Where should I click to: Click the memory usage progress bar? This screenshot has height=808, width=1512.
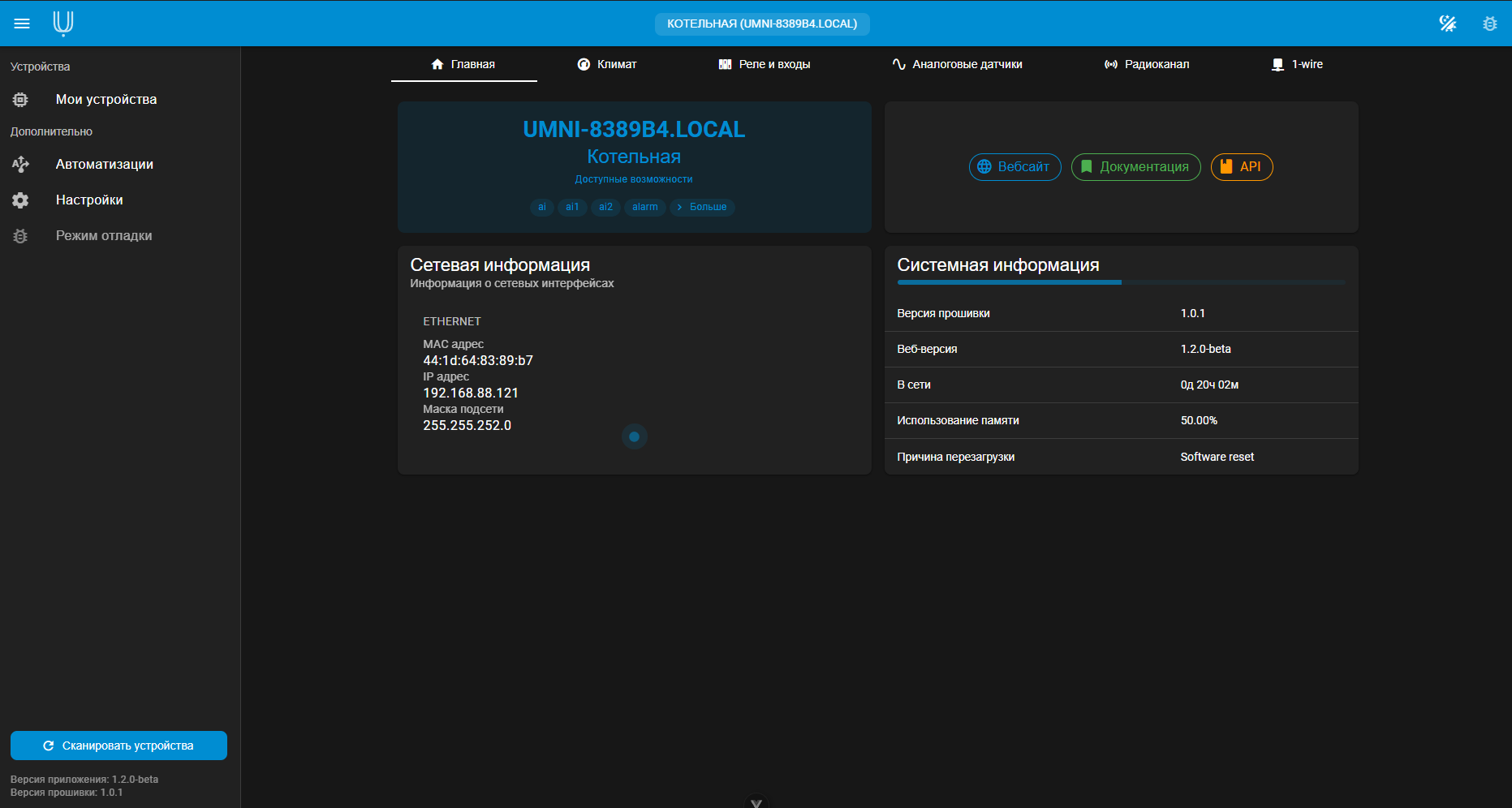click(1121, 282)
